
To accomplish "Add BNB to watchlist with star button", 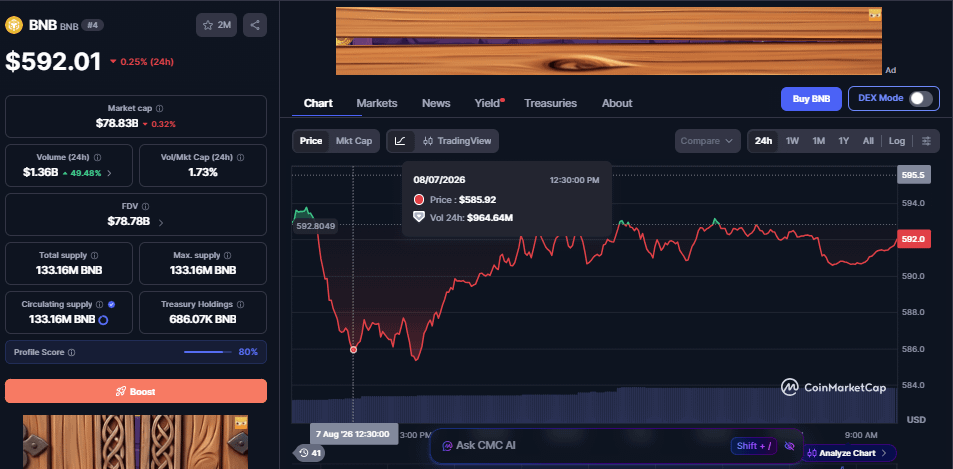I will 216,25.
